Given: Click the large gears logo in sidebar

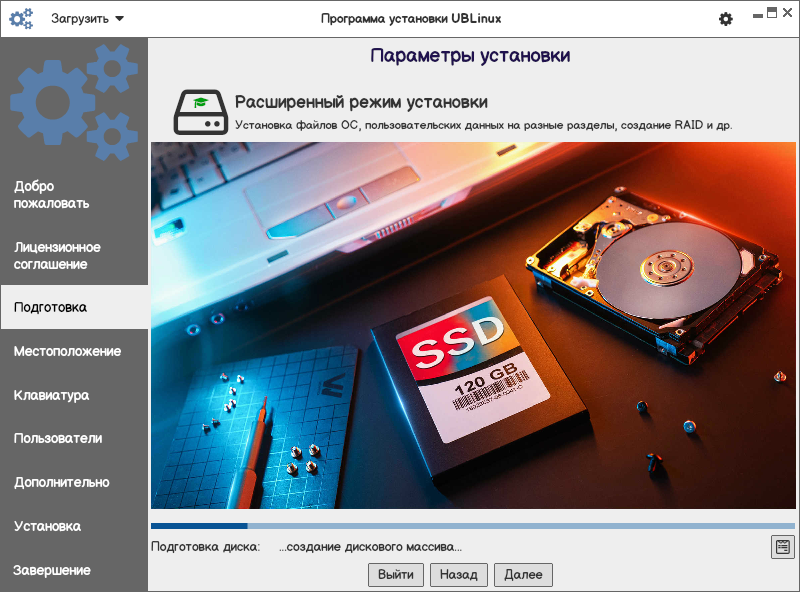Looking at the screenshot, I should click(74, 102).
